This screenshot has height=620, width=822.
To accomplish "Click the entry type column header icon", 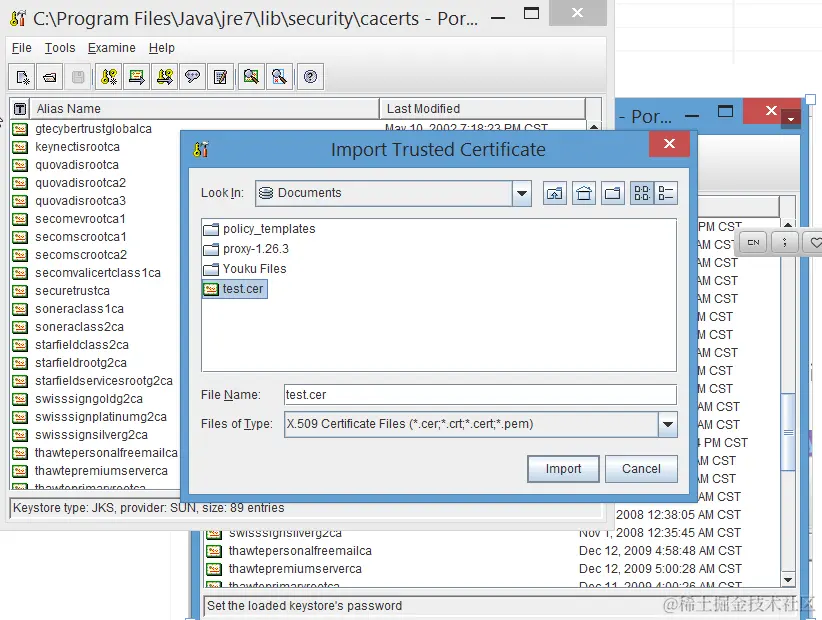I will (20, 108).
